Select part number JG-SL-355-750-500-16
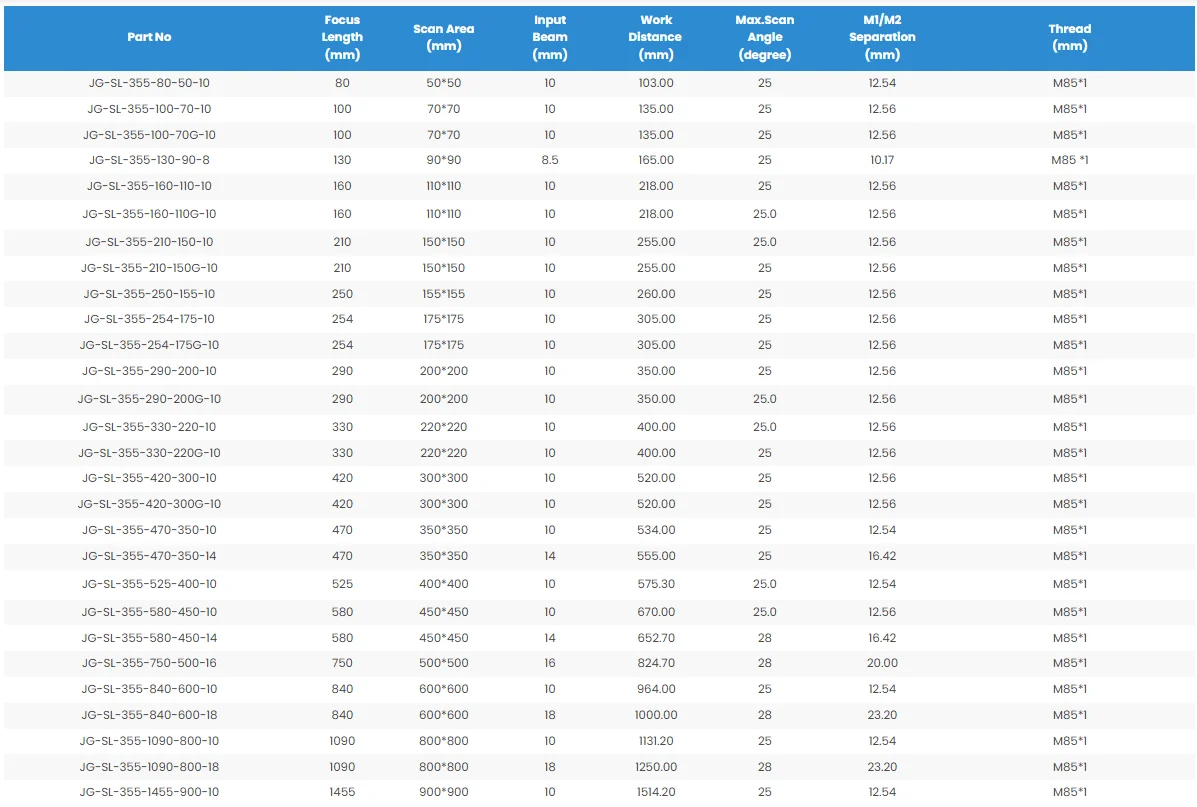1197x807 pixels. pos(149,663)
